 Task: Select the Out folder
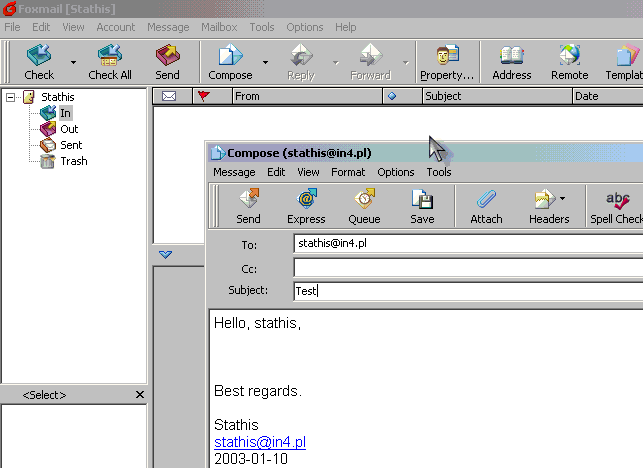tap(69, 129)
